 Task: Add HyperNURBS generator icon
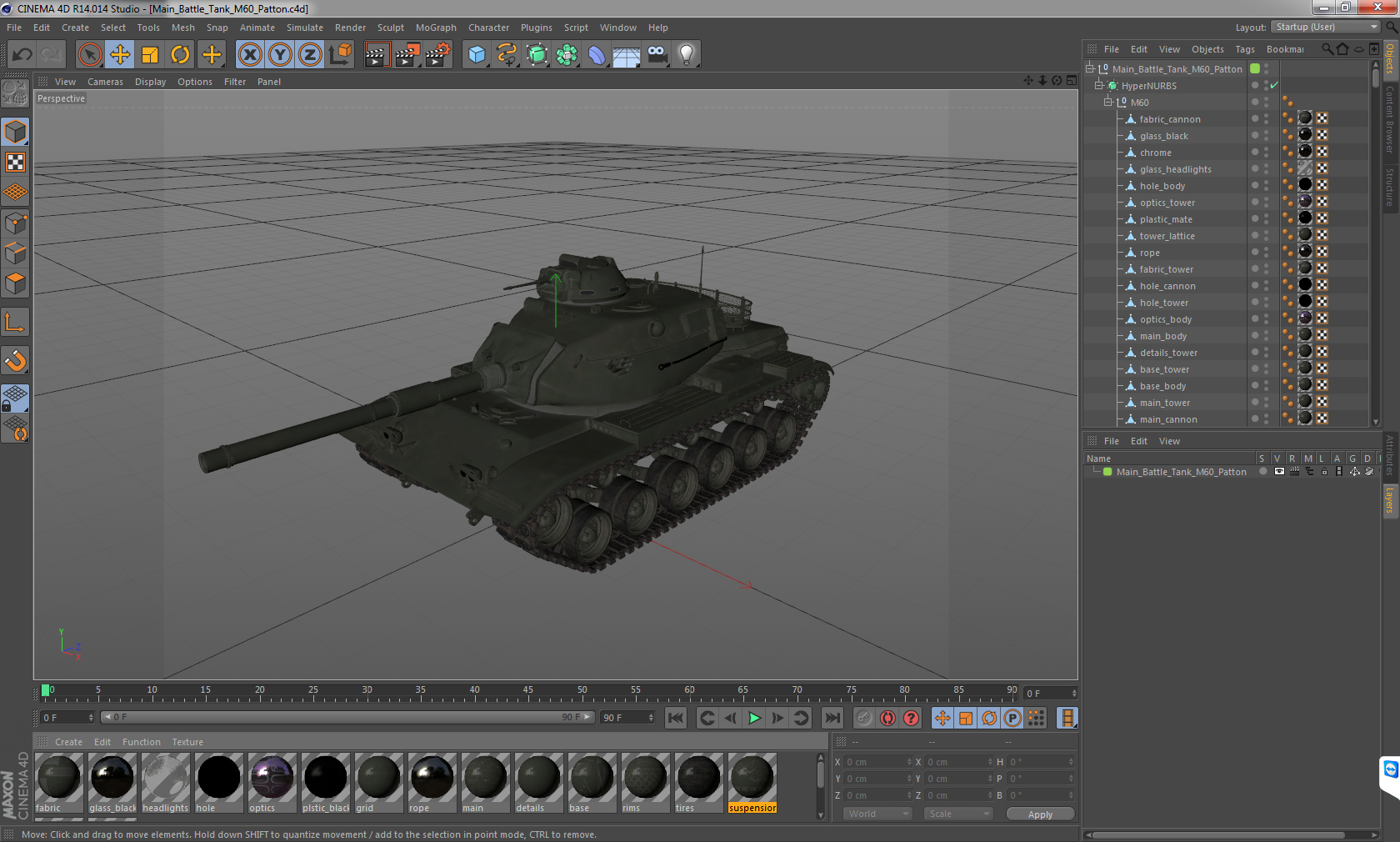pos(537,55)
